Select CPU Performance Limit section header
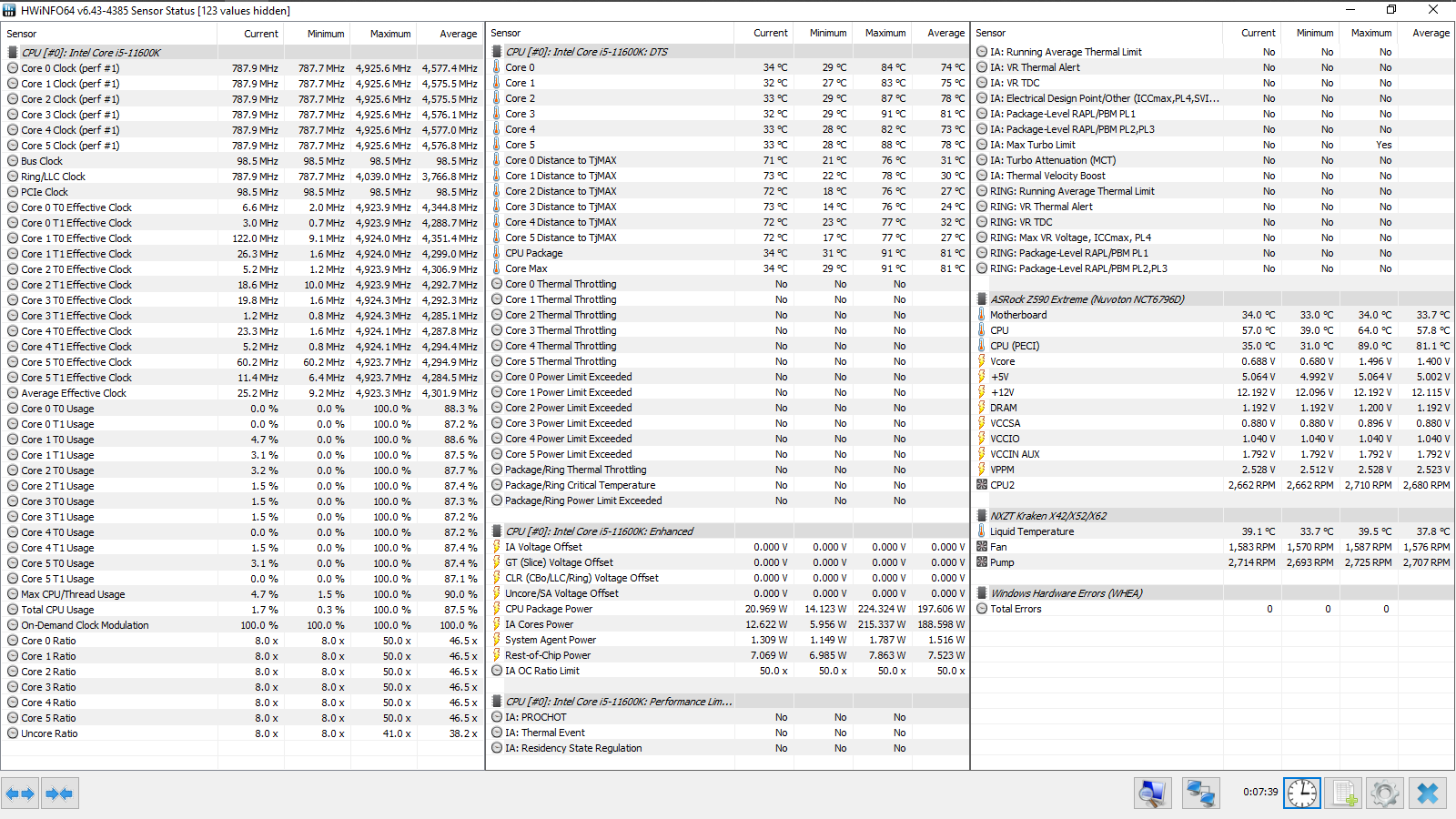 coord(728,702)
